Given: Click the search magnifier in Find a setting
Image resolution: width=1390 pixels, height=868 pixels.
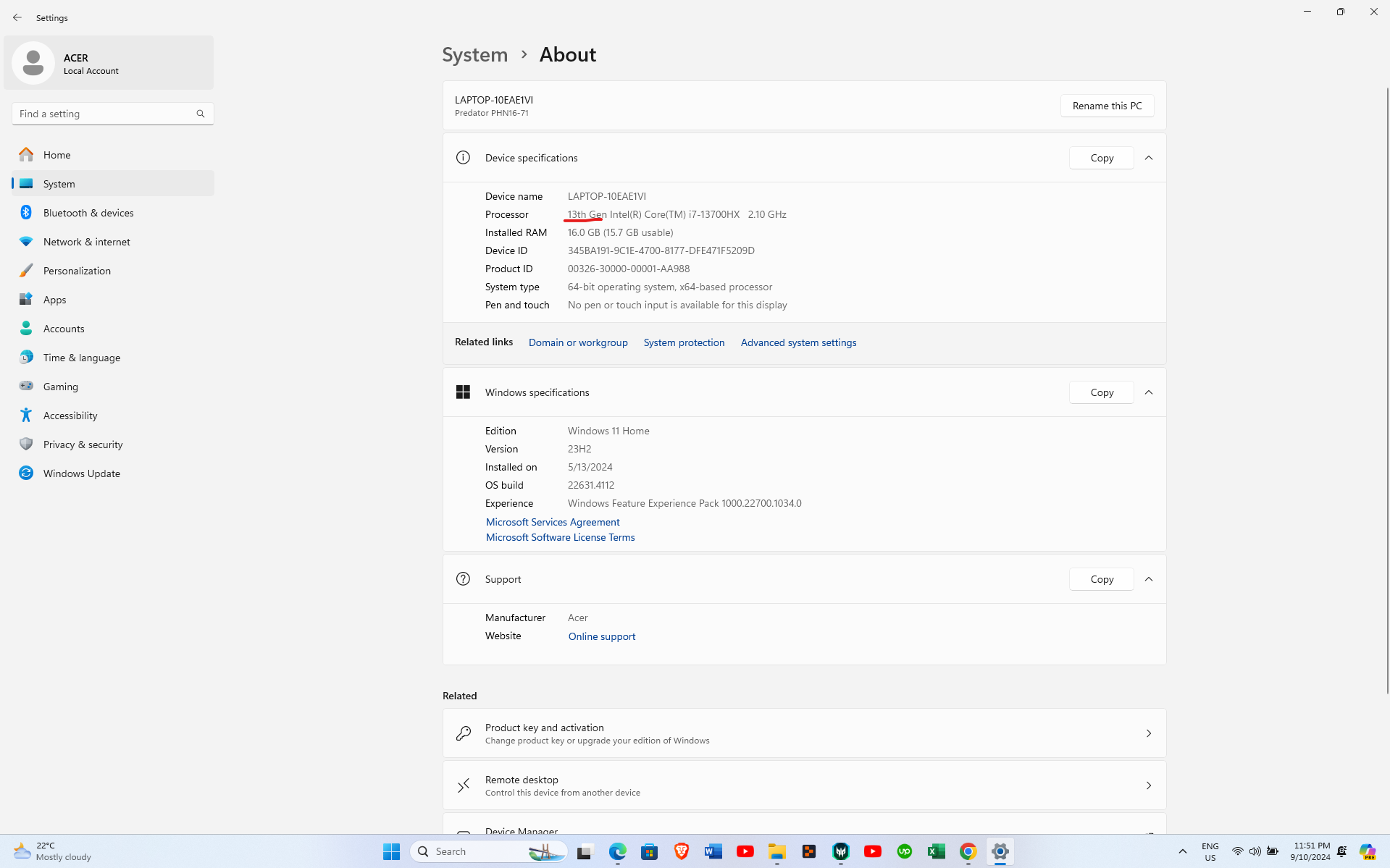Looking at the screenshot, I should click(201, 114).
